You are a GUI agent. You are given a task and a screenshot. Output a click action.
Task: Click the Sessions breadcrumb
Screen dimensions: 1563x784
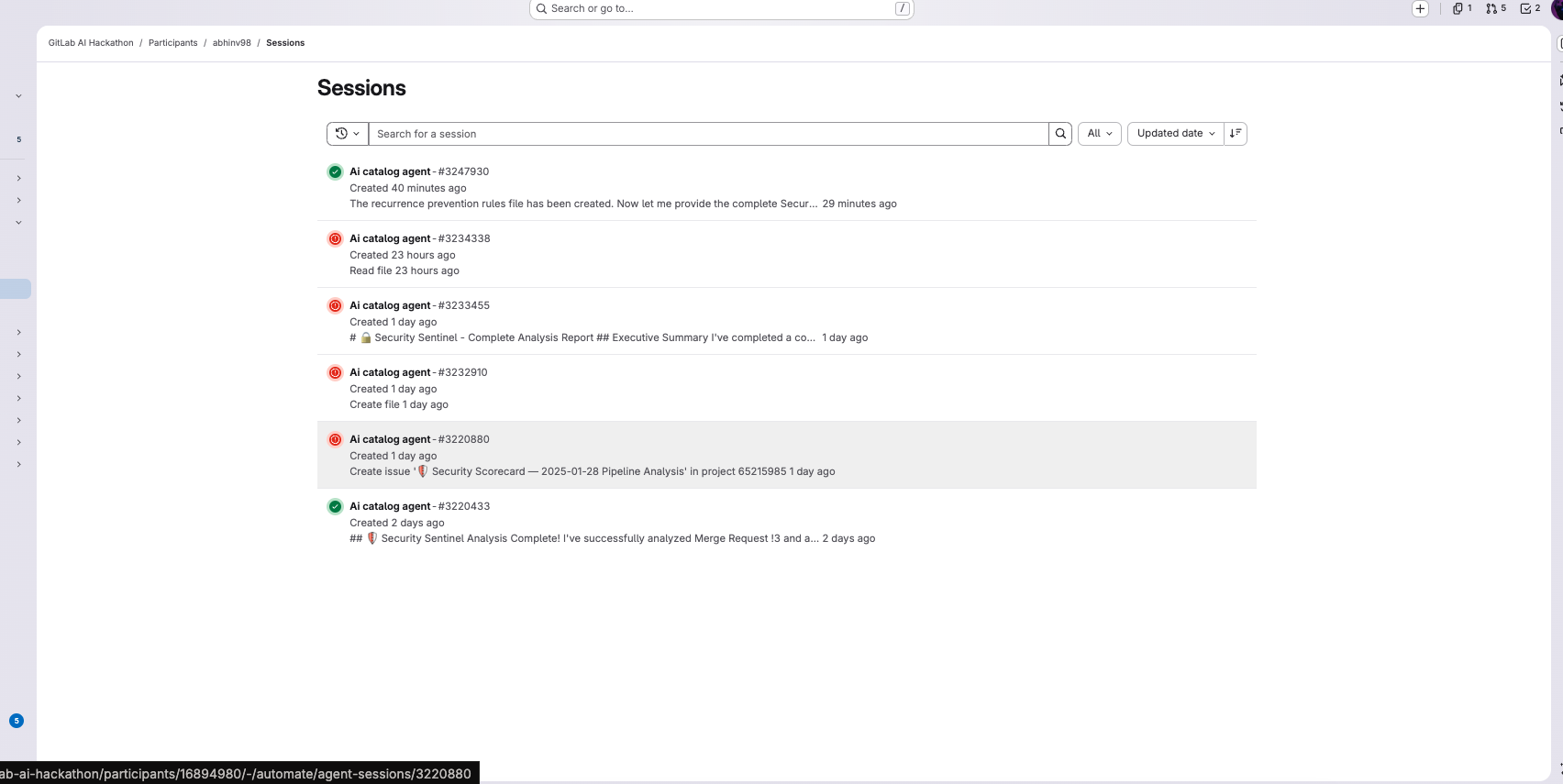point(285,43)
